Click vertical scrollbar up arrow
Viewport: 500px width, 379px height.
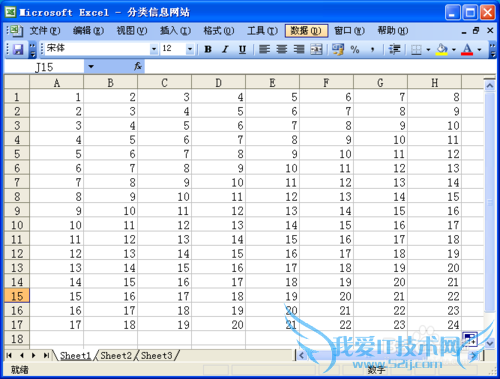pos(490,86)
